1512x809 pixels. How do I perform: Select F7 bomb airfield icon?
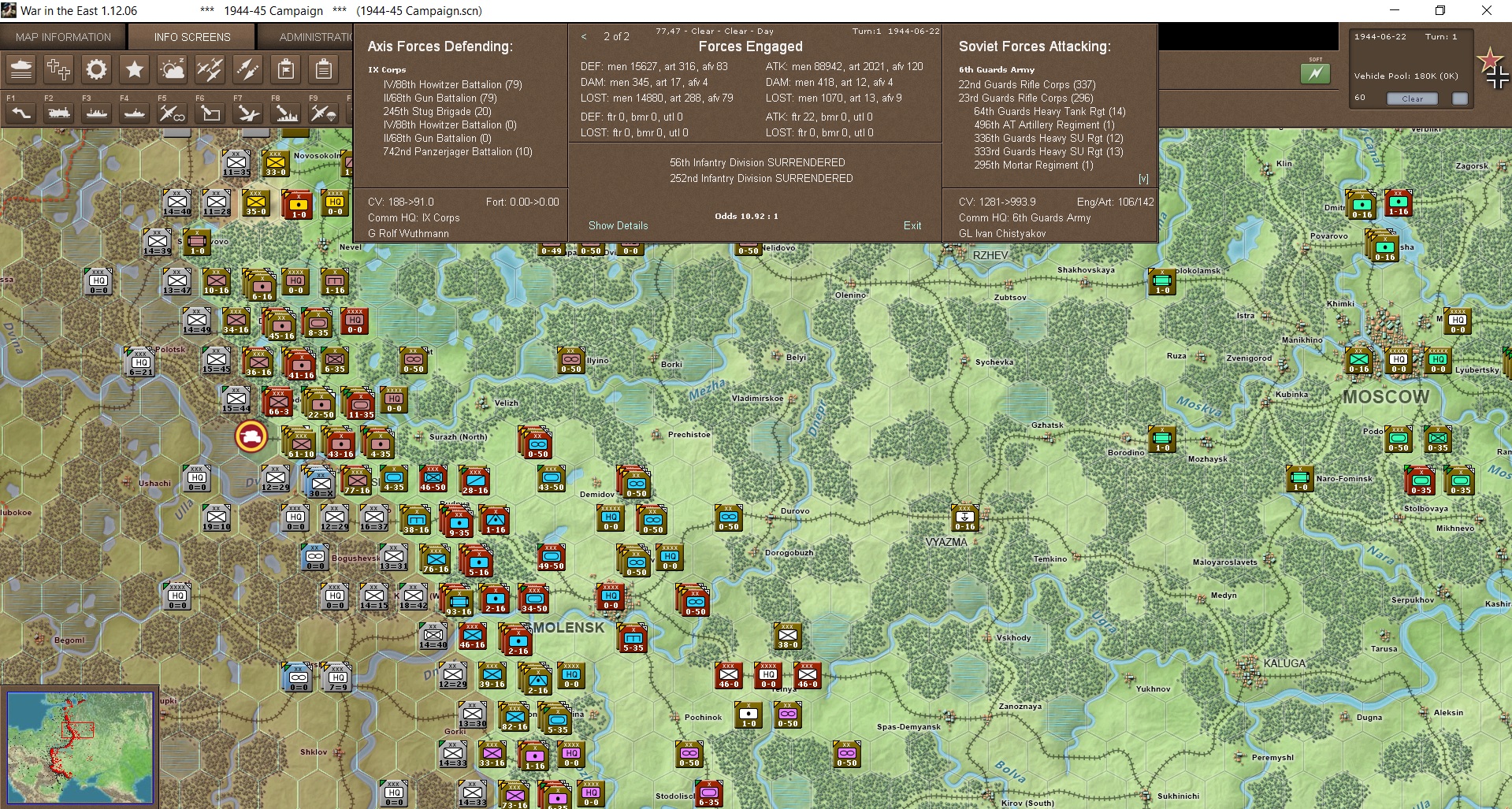248,113
